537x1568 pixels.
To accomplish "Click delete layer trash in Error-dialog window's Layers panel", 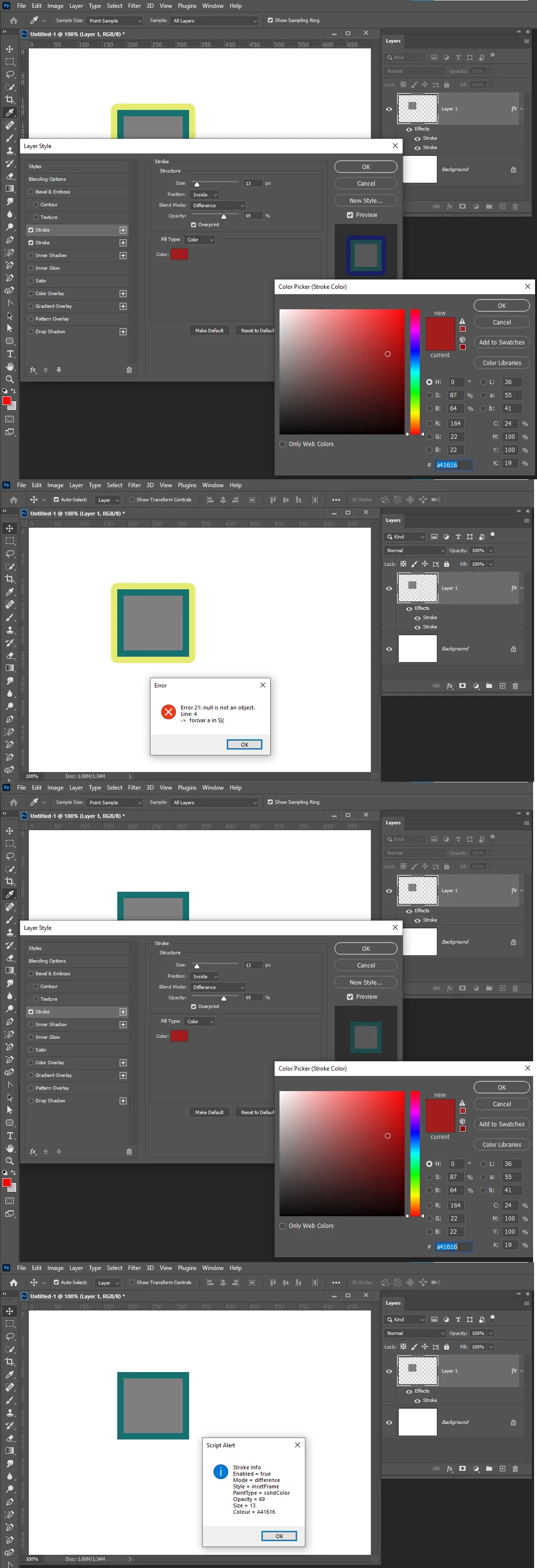I will [x=515, y=686].
